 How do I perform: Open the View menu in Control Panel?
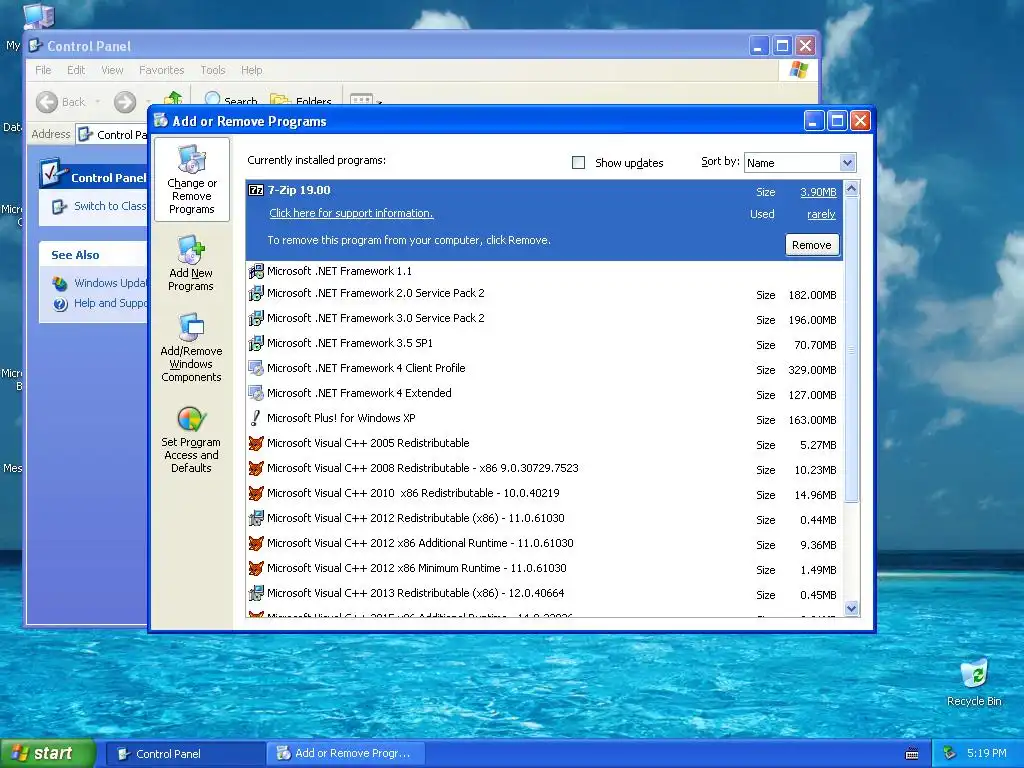point(112,70)
